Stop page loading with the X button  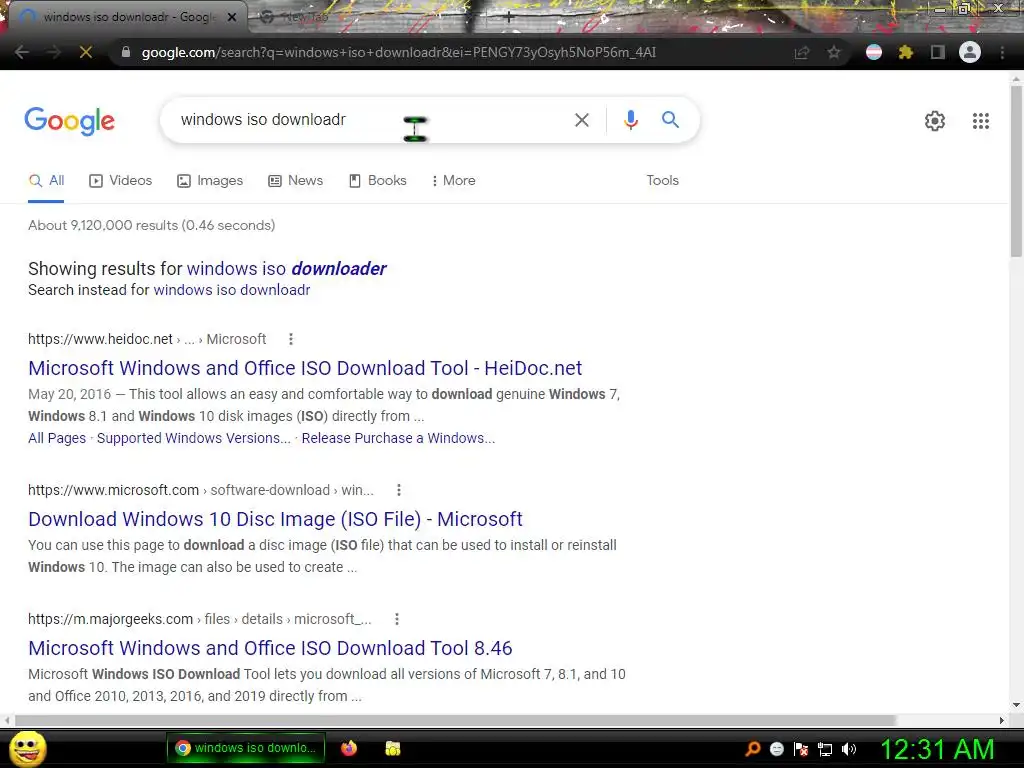click(86, 52)
